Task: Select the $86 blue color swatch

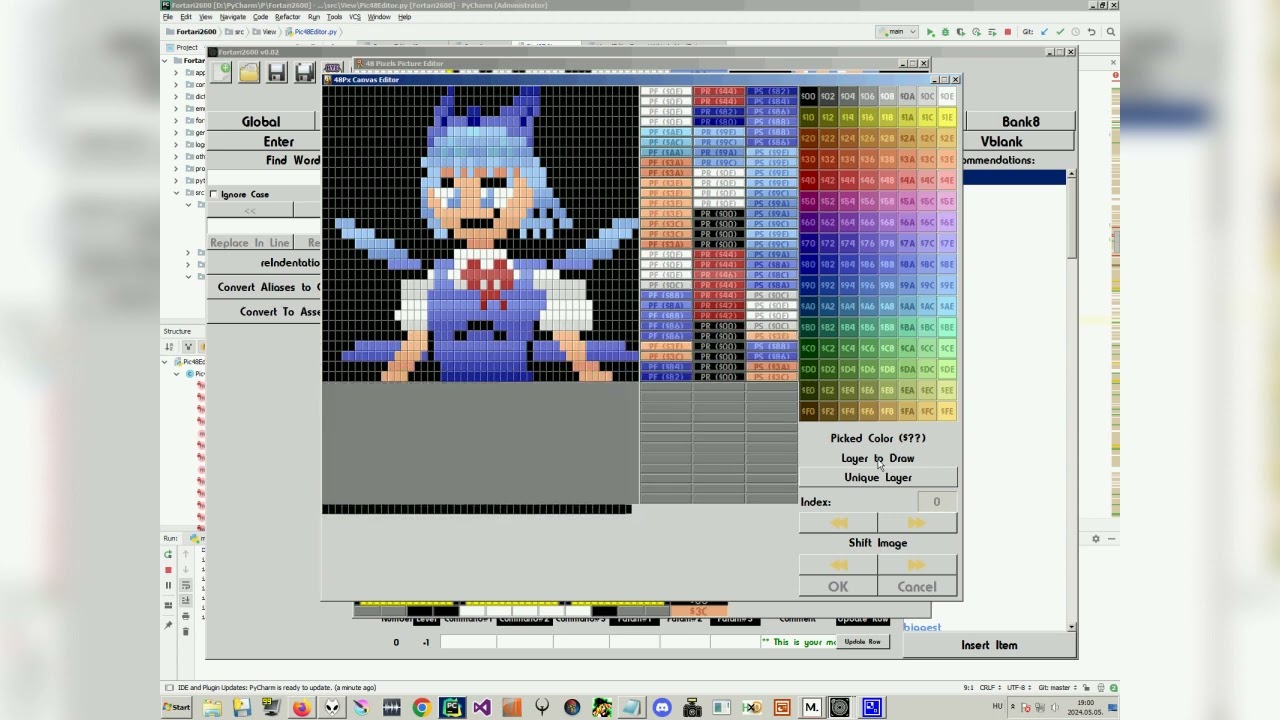Action: tap(867, 264)
